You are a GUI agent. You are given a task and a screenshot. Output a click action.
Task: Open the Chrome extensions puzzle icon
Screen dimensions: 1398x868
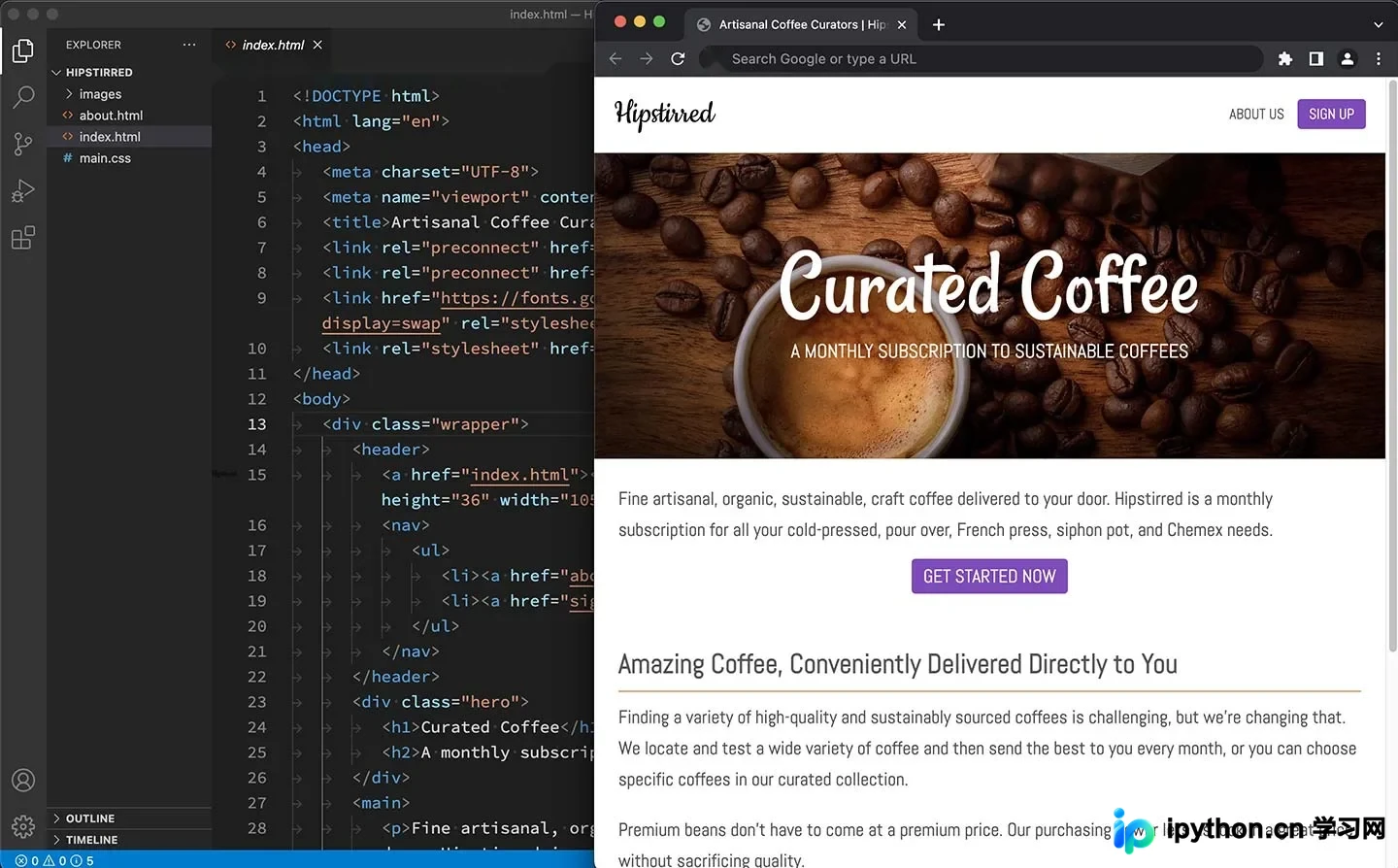click(x=1285, y=58)
